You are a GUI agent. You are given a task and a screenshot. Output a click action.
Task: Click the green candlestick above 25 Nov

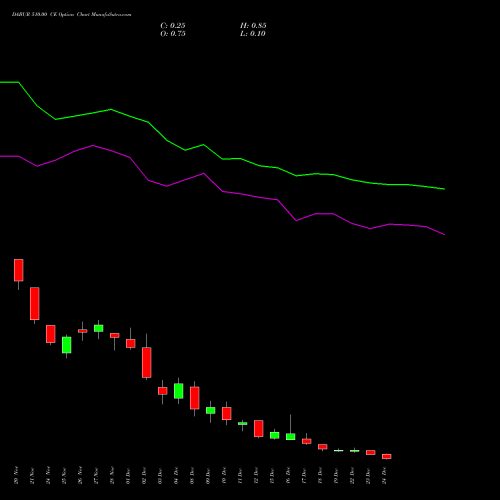(x=67, y=345)
